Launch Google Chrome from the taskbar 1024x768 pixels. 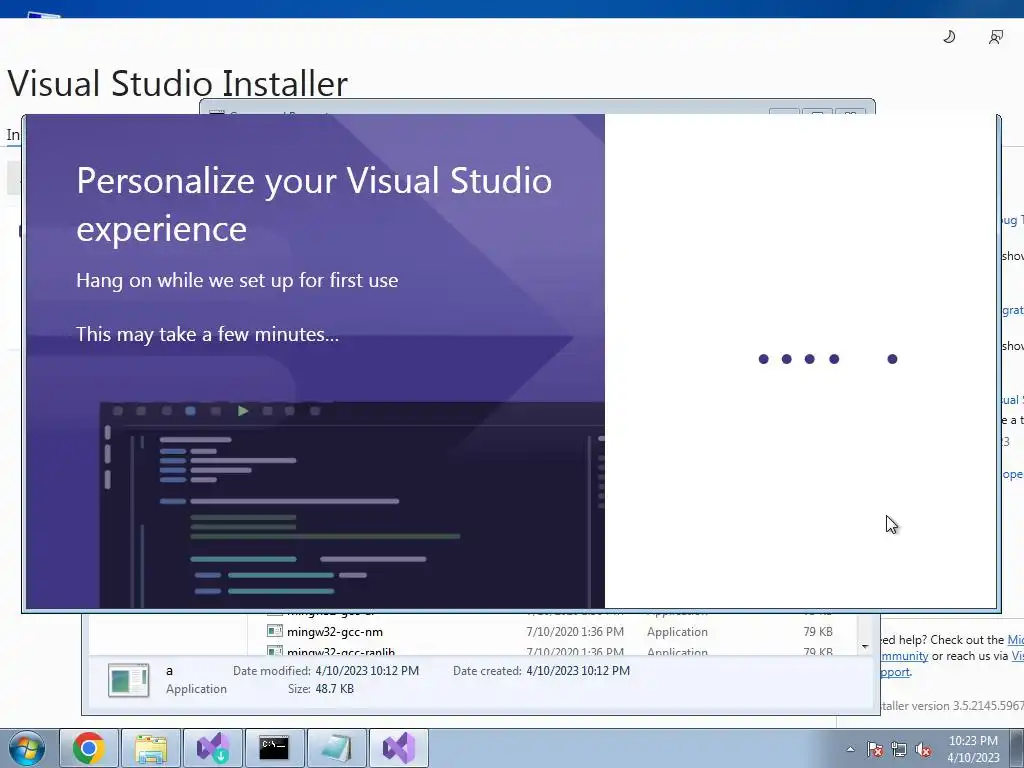coord(89,748)
